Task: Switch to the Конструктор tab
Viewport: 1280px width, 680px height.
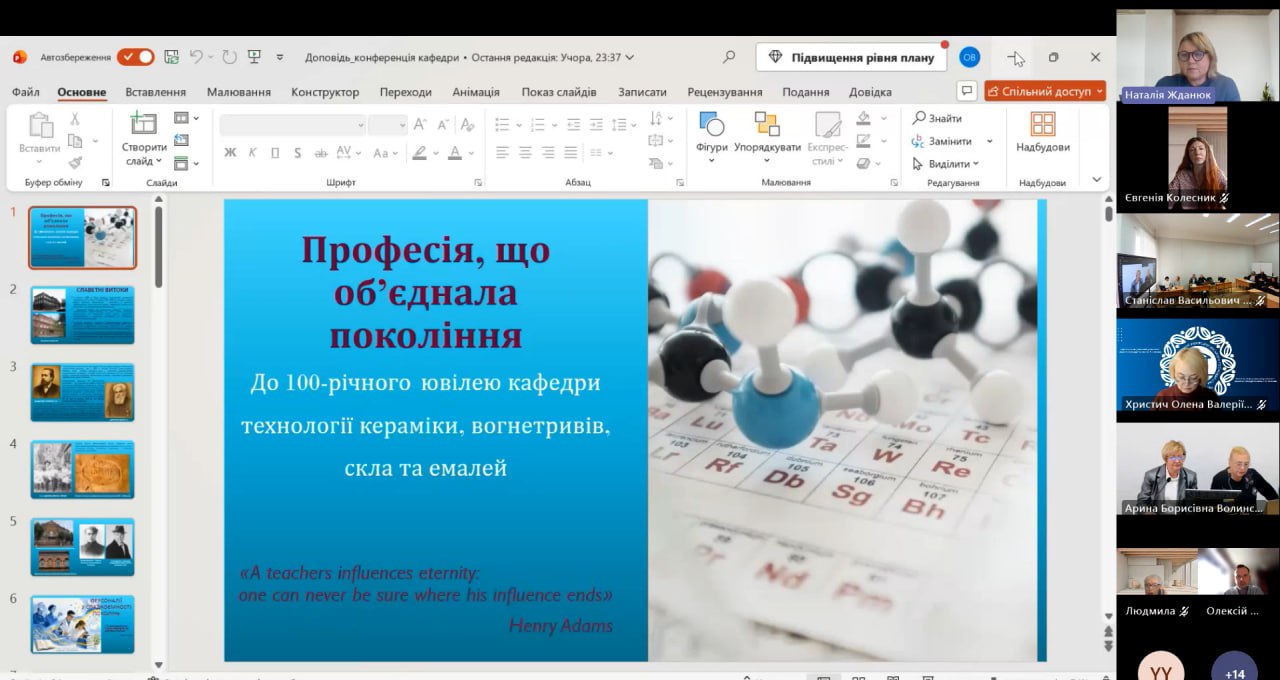Action: coord(325,92)
